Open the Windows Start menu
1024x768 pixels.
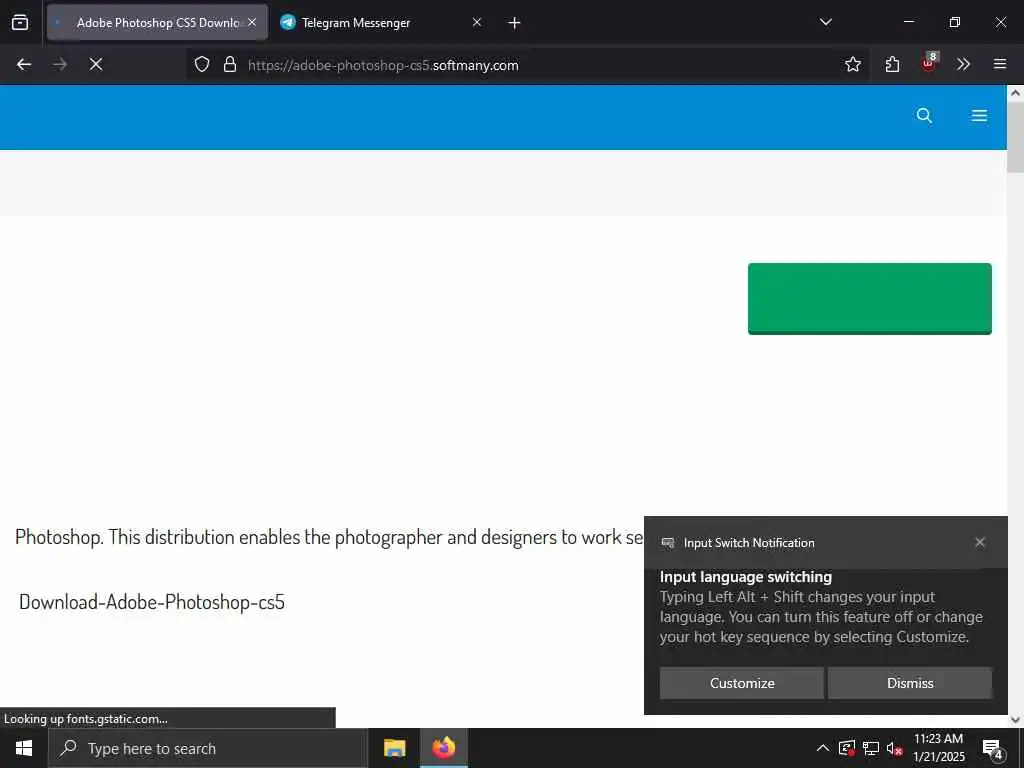tap(24, 748)
